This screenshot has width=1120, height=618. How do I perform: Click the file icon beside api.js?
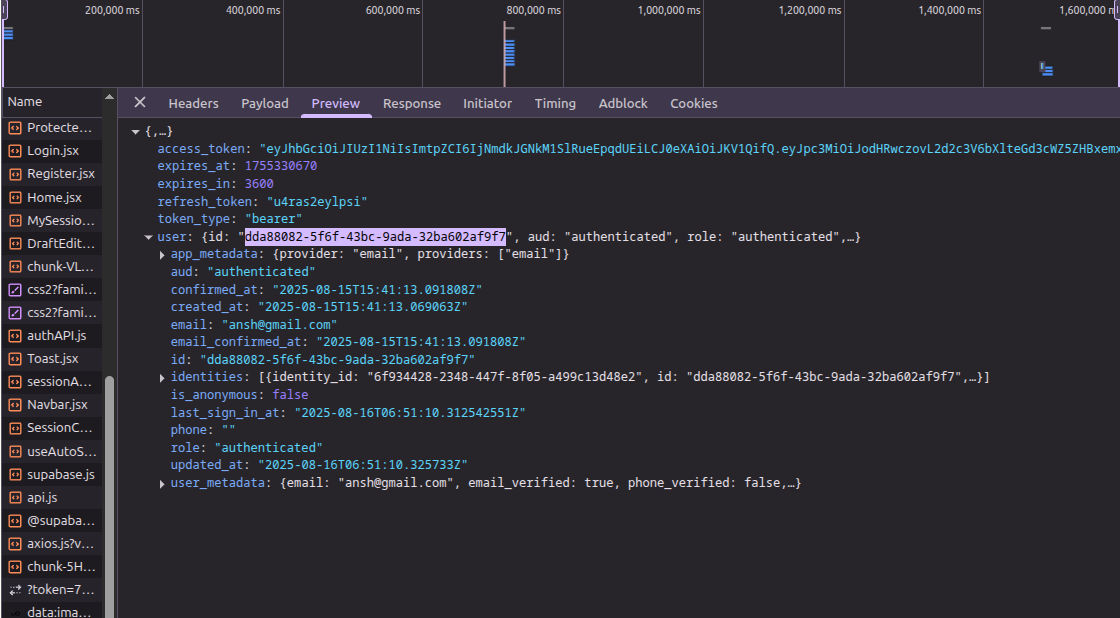14,497
